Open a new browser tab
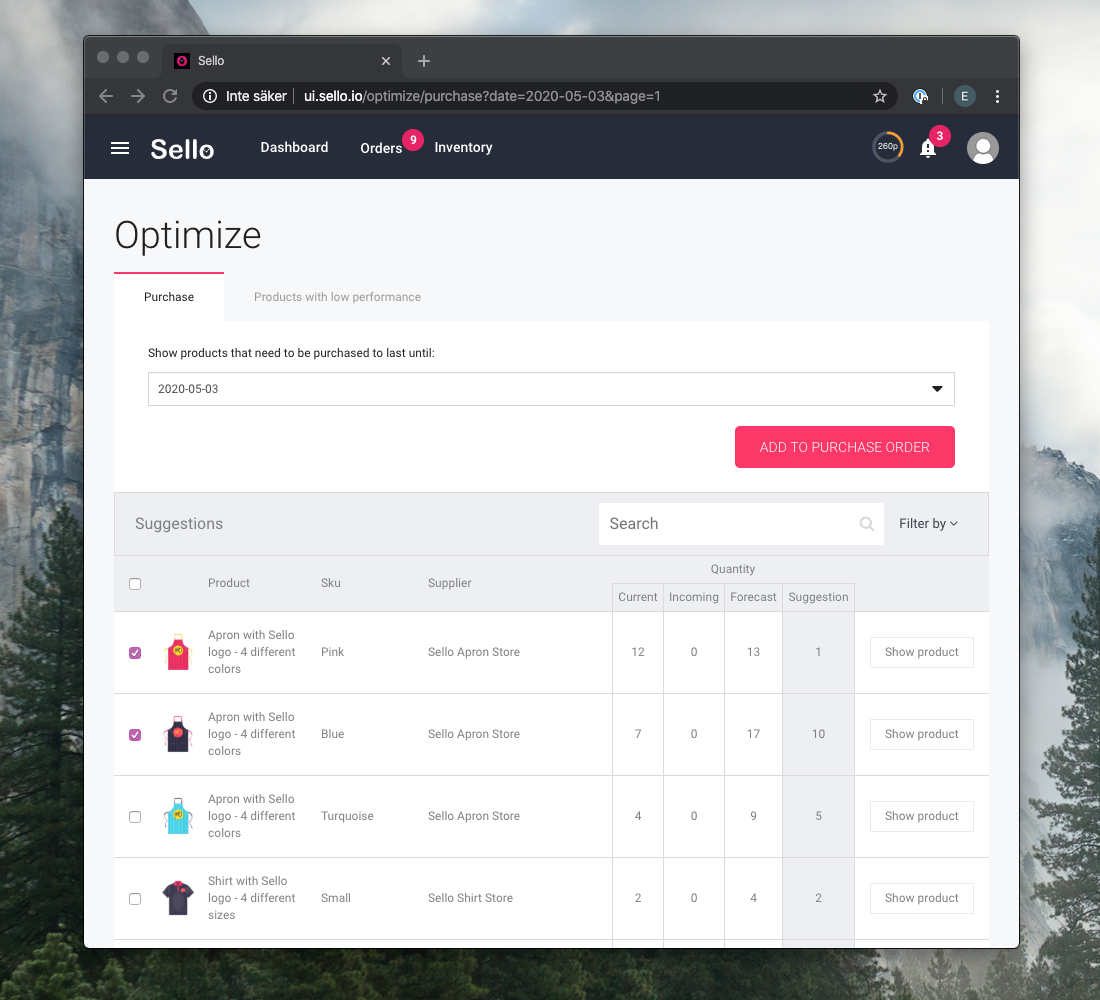This screenshot has width=1100, height=1000. 424,61
